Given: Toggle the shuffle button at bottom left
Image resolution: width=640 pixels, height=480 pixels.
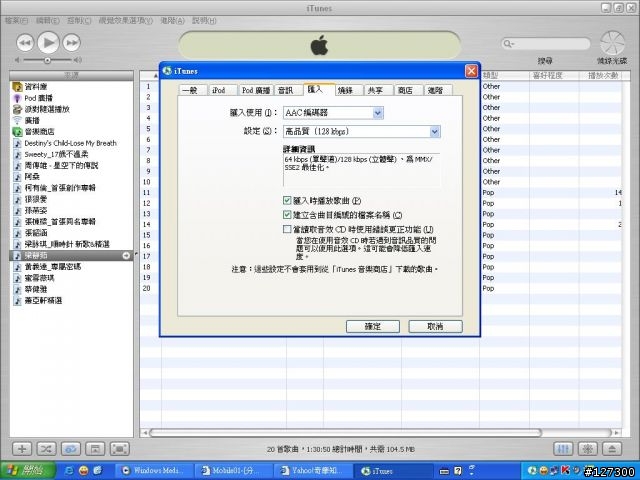Looking at the screenshot, I should point(46,449).
